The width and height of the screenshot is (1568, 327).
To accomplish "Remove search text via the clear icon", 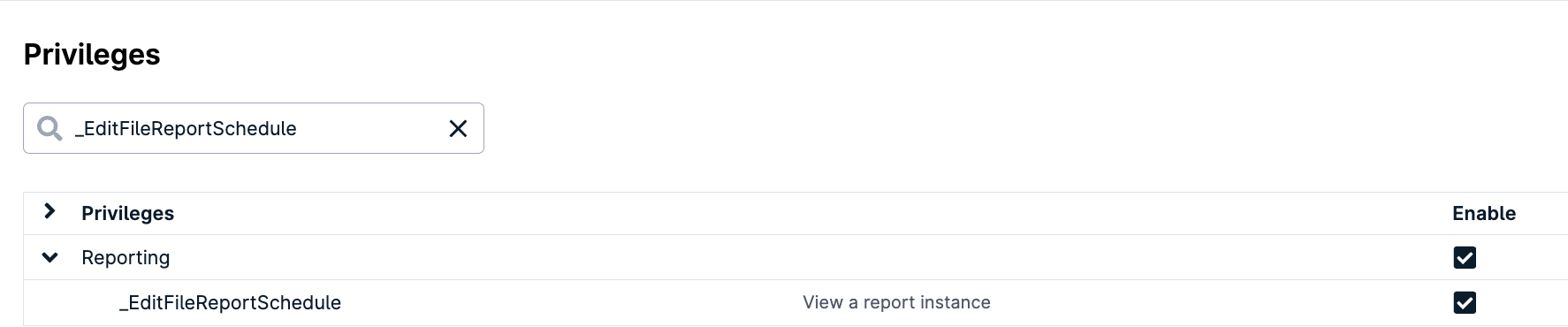I will pyautogui.click(x=458, y=129).
